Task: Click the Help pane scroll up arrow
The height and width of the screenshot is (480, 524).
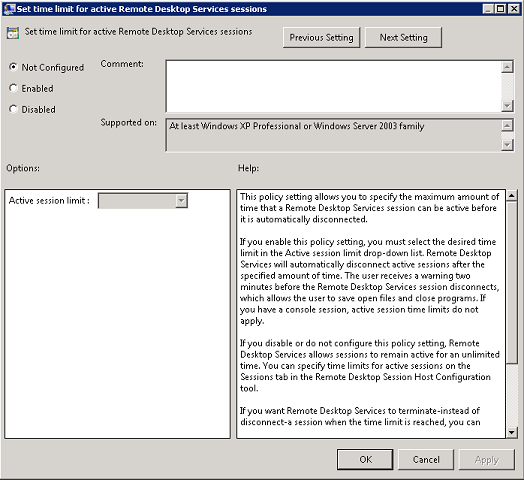Action: [x=512, y=195]
